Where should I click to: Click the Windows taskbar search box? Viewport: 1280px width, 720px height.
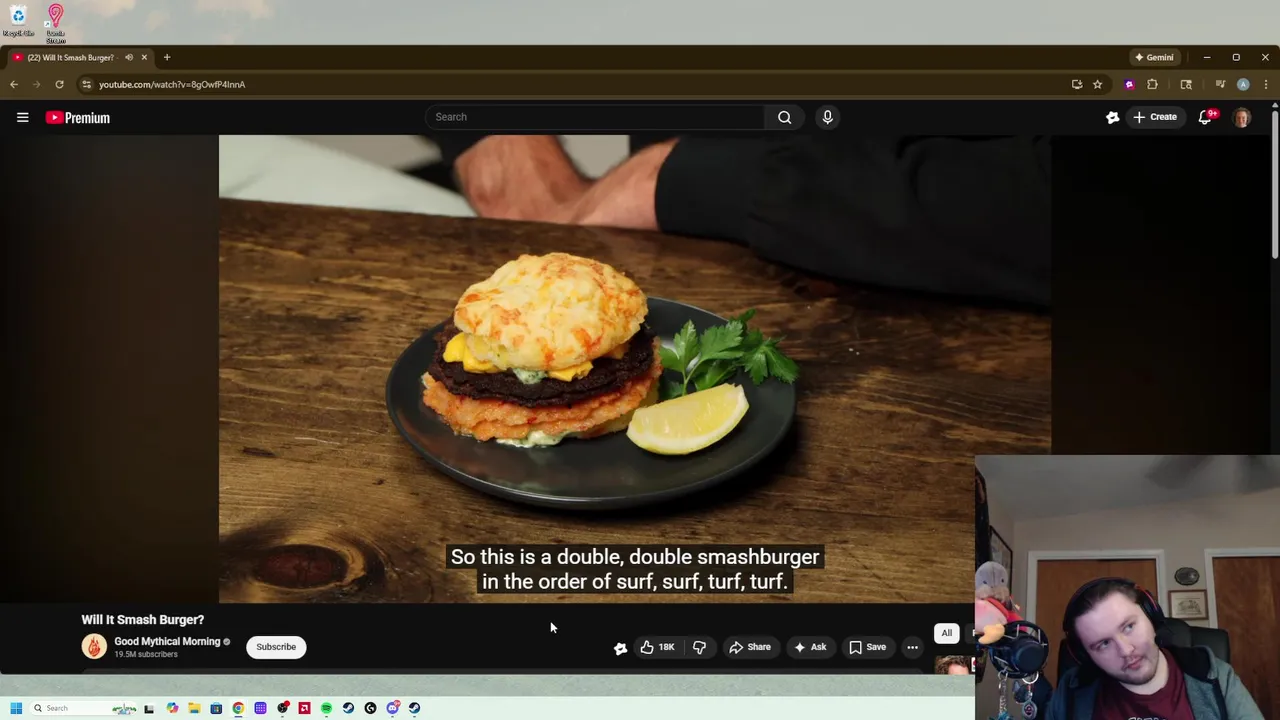coord(84,708)
